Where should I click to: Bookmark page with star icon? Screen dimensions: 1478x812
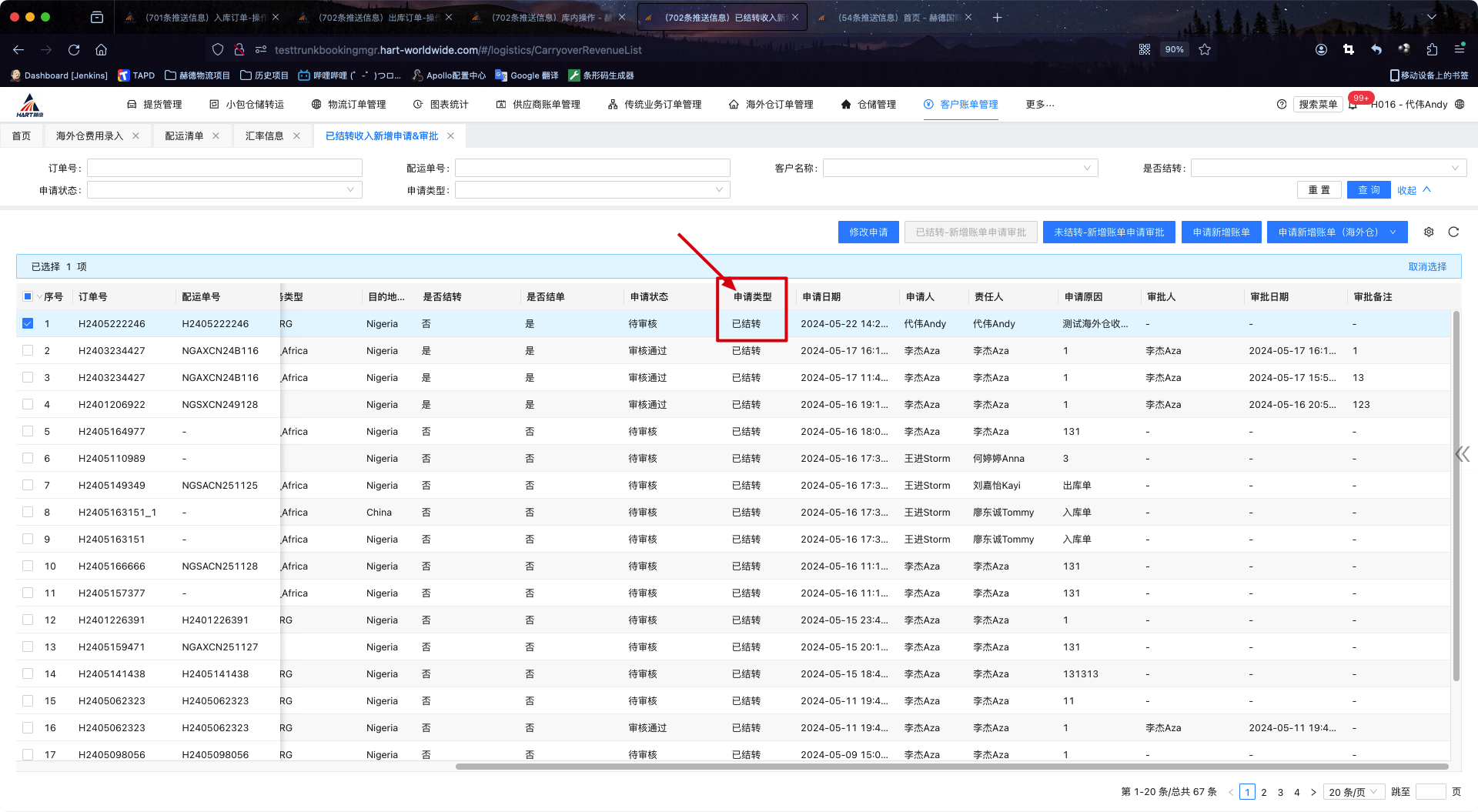click(x=1205, y=50)
